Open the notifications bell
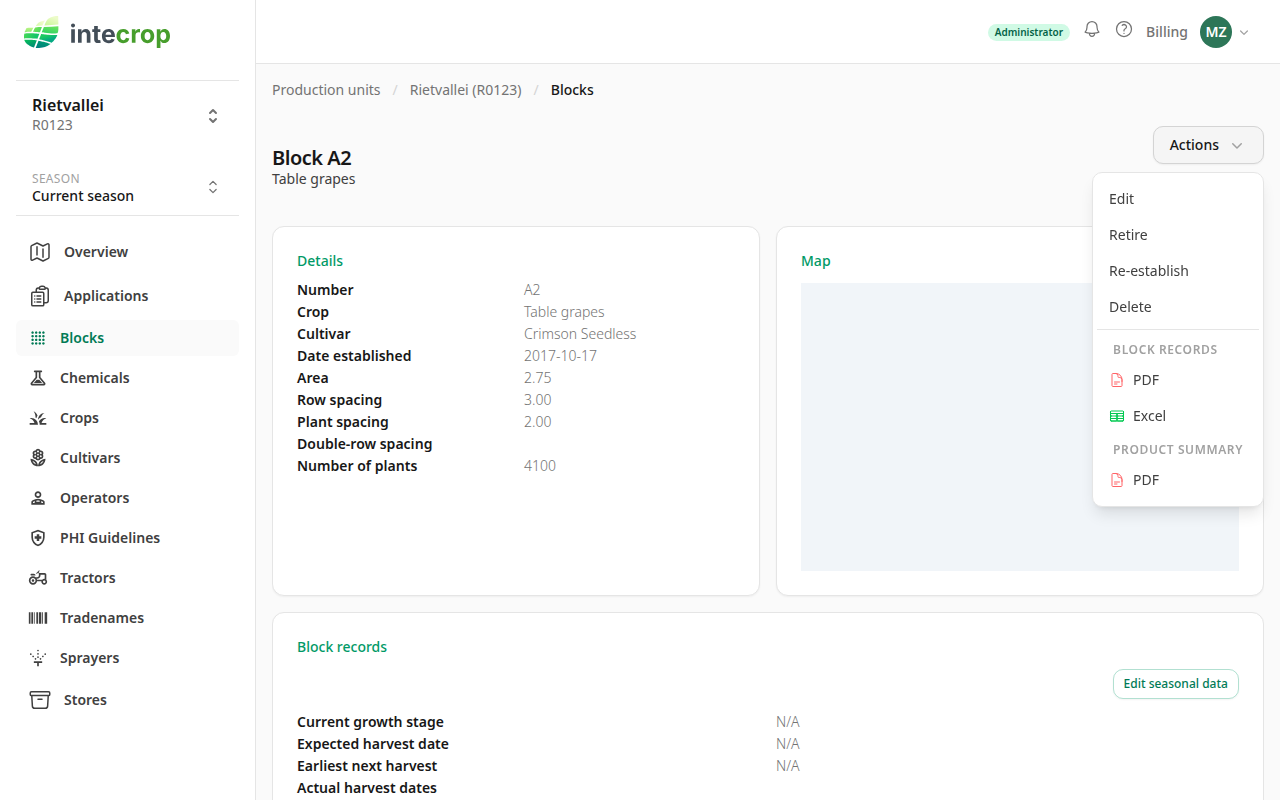The image size is (1280, 800). pyautogui.click(x=1092, y=30)
